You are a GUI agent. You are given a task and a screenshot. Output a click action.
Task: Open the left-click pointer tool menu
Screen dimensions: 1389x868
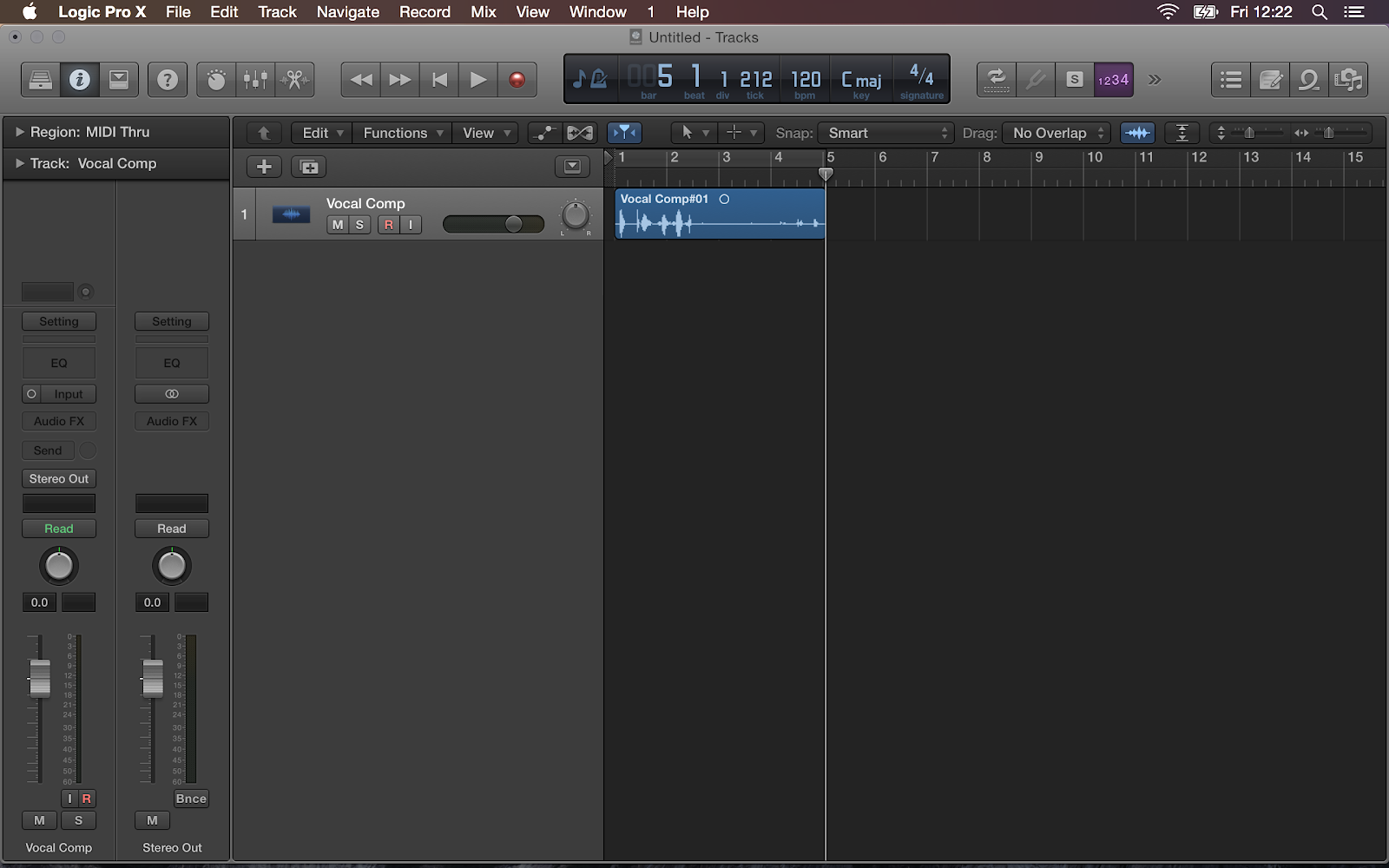tap(694, 133)
